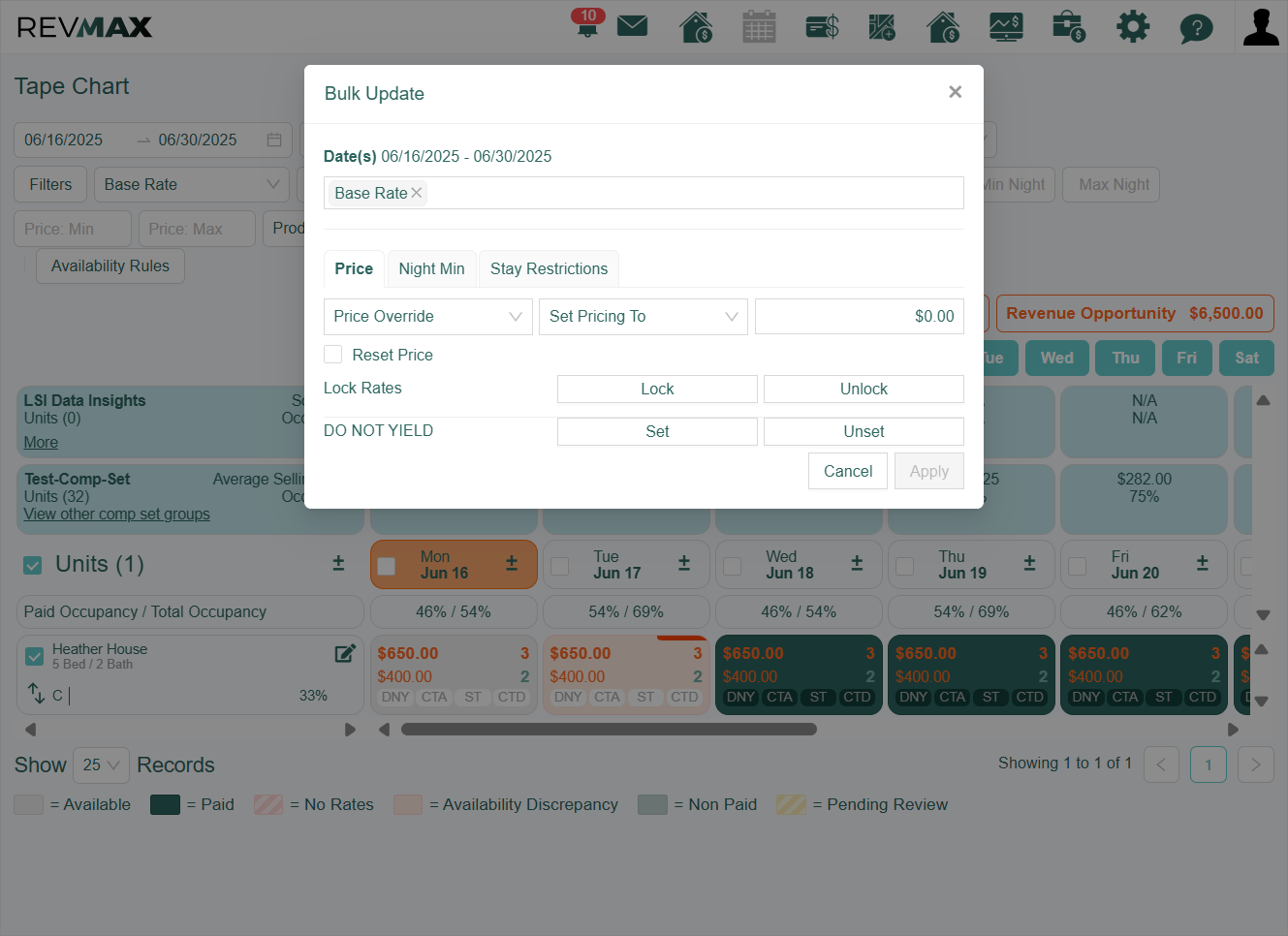
Task: Click Set for DO NOT YIELD
Action: coord(657,431)
